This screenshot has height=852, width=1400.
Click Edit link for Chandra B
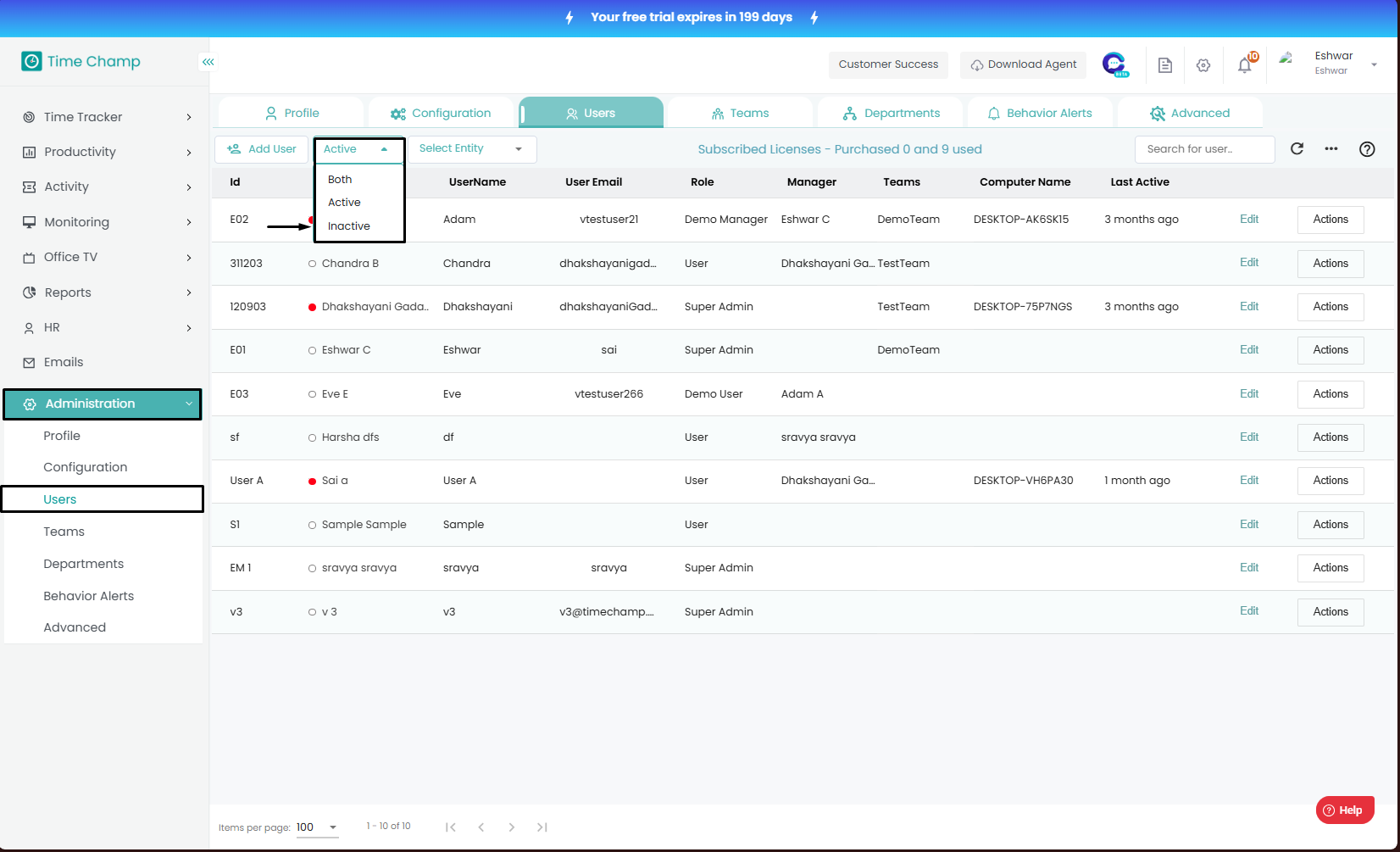pos(1248,263)
